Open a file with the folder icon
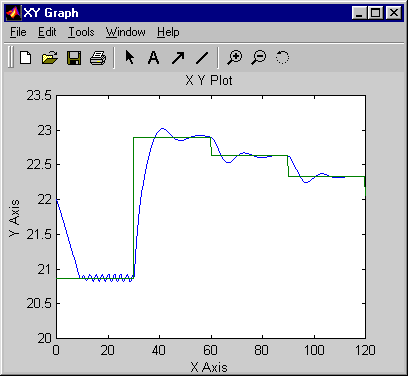This screenshot has height=376, width=408. coord(50,58)
